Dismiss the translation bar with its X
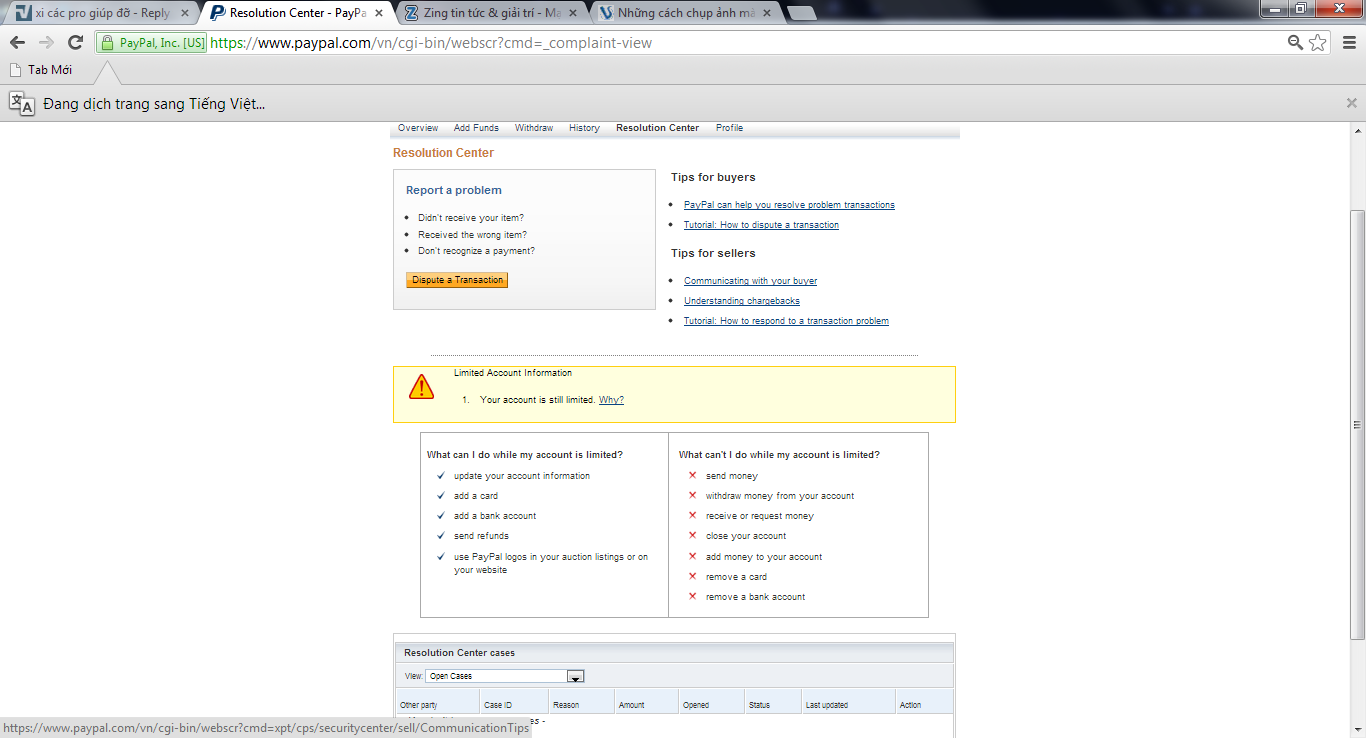Image resolution: width=1366 pixels, height=738 pixels. click(x=1351, y=103)
